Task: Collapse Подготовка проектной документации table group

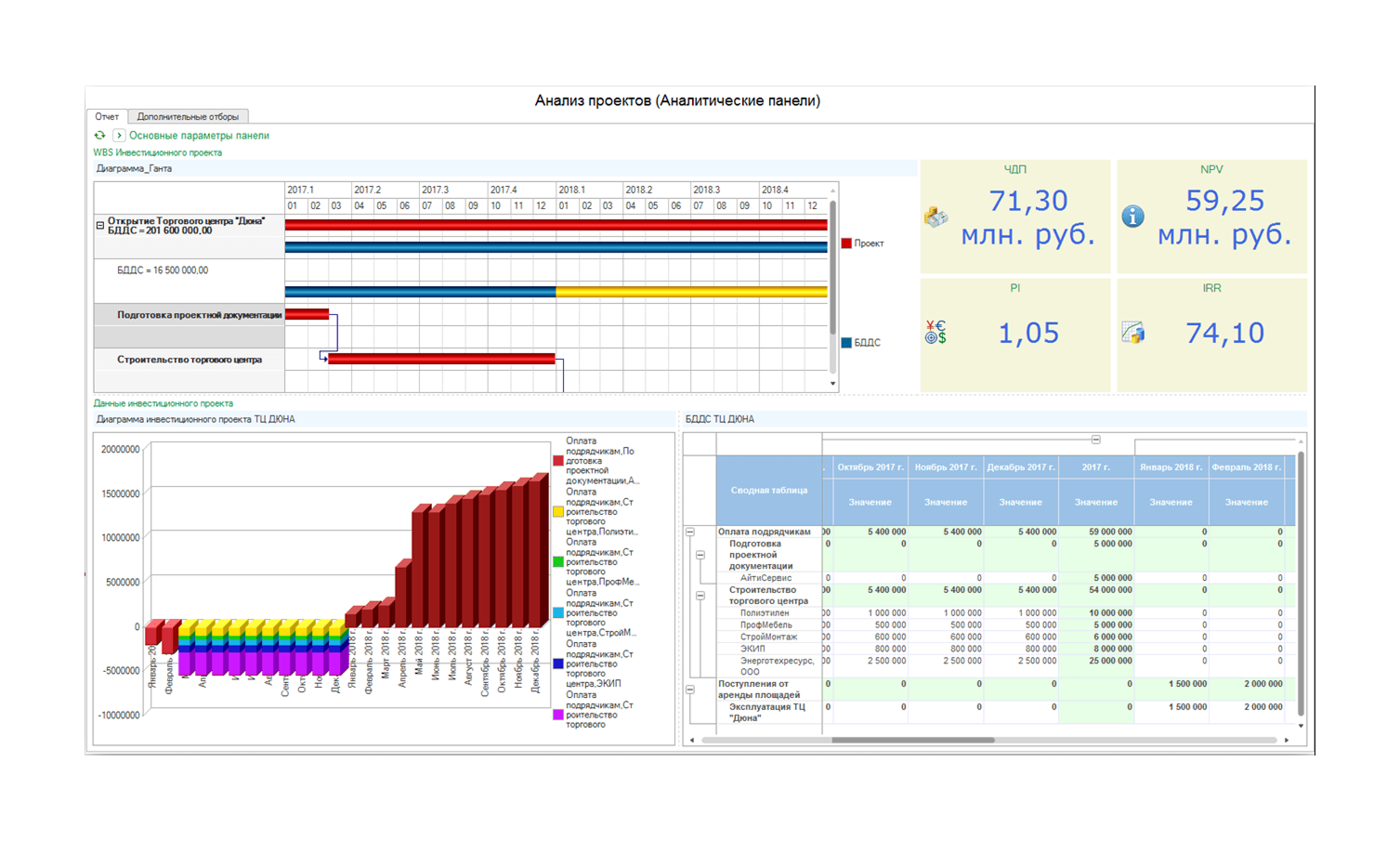Action: coord(700,555)
